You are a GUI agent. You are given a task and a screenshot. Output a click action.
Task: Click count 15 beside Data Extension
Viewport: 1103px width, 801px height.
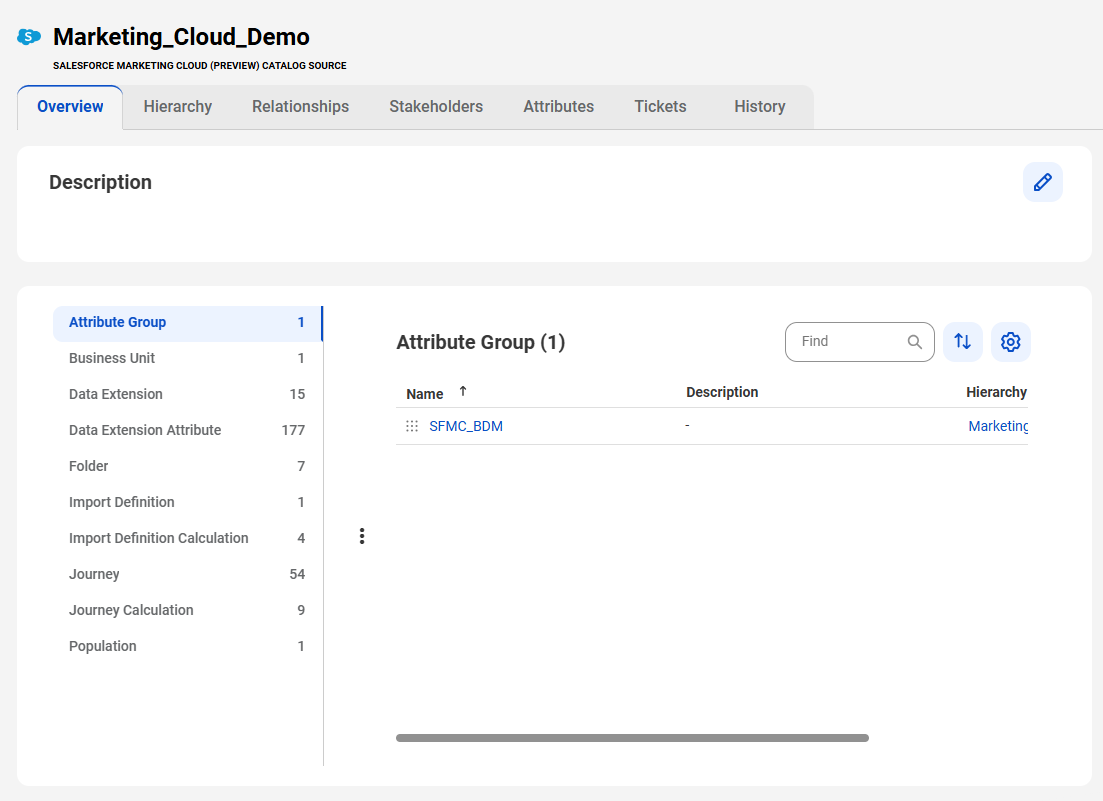[x=297, y=395]
